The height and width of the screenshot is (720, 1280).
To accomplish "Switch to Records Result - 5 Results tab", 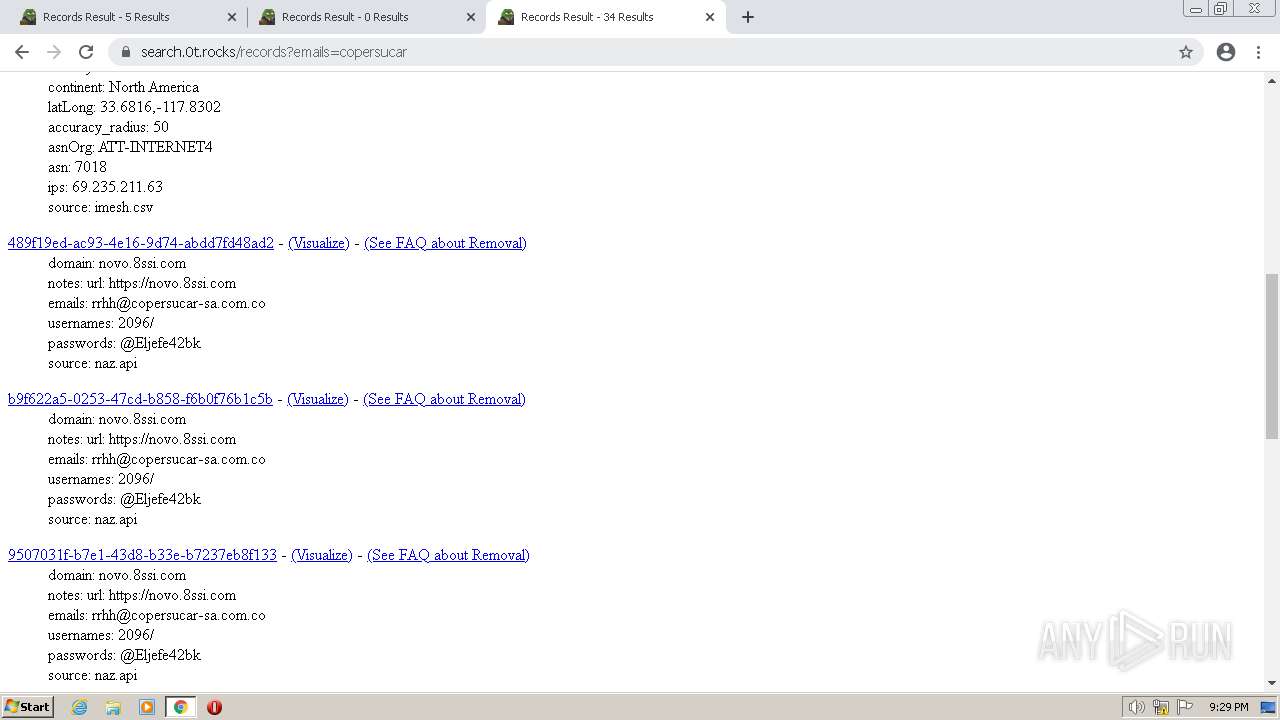I will 125,17.
